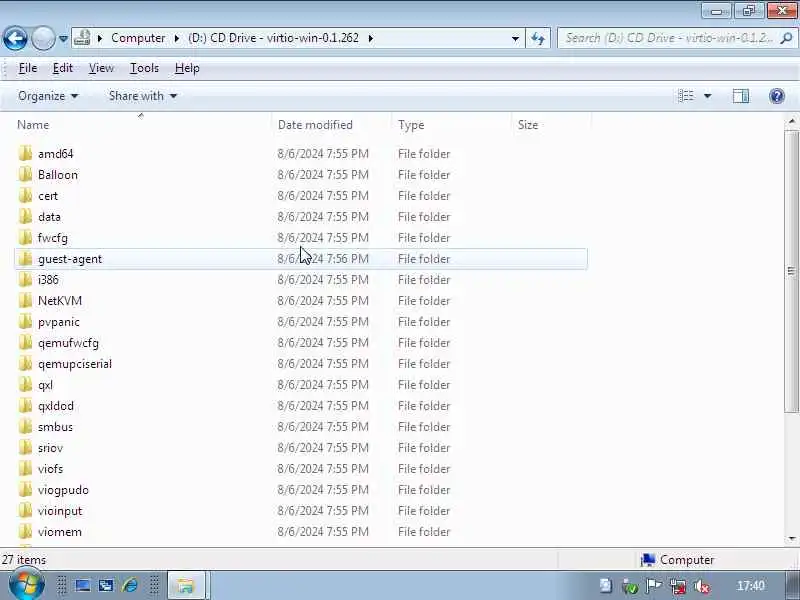This screenshot has height=600, width=800.
Task: Select the qemufwcfg folder icon
Action: click(25, 342)
